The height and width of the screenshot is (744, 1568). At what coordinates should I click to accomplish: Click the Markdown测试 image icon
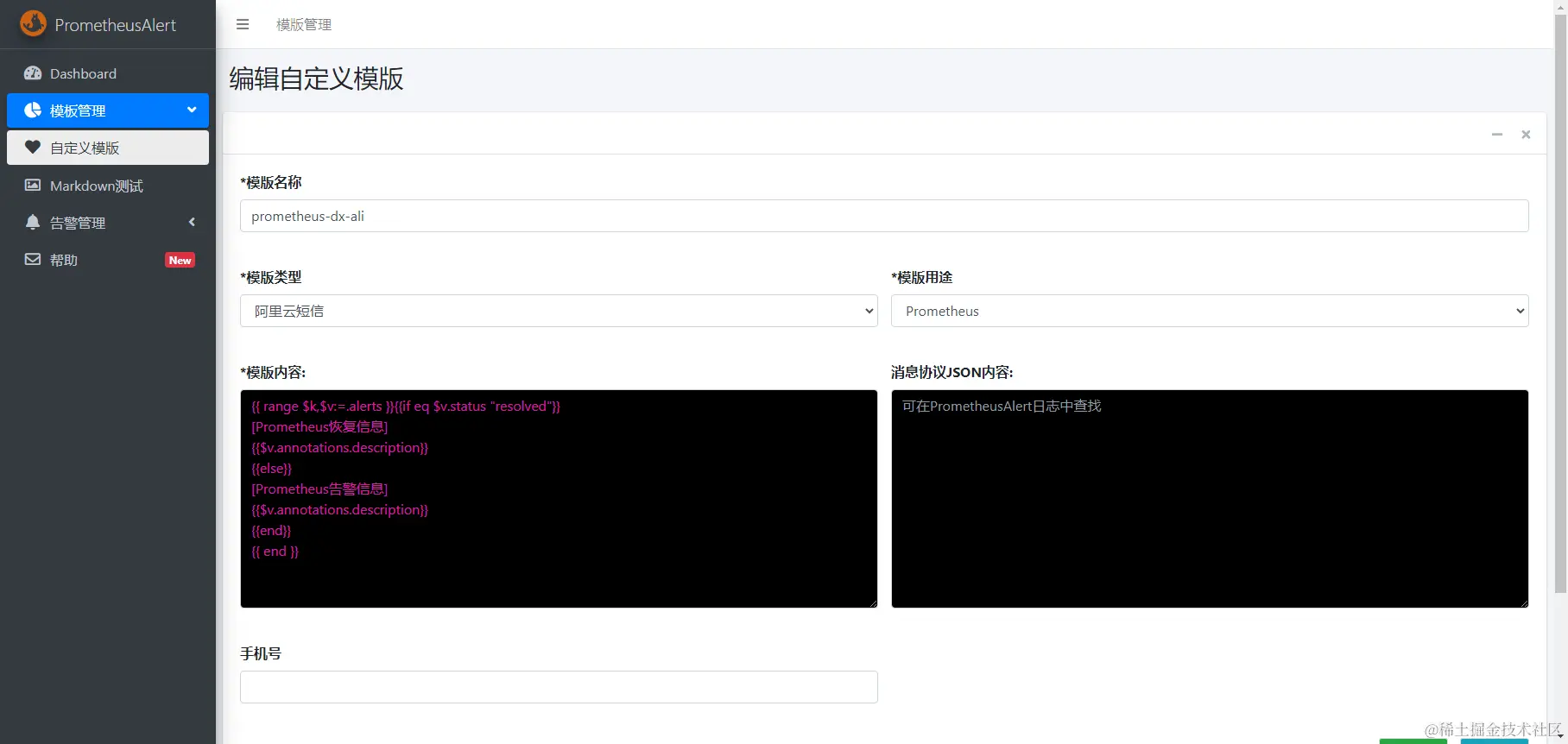point(33,185)
